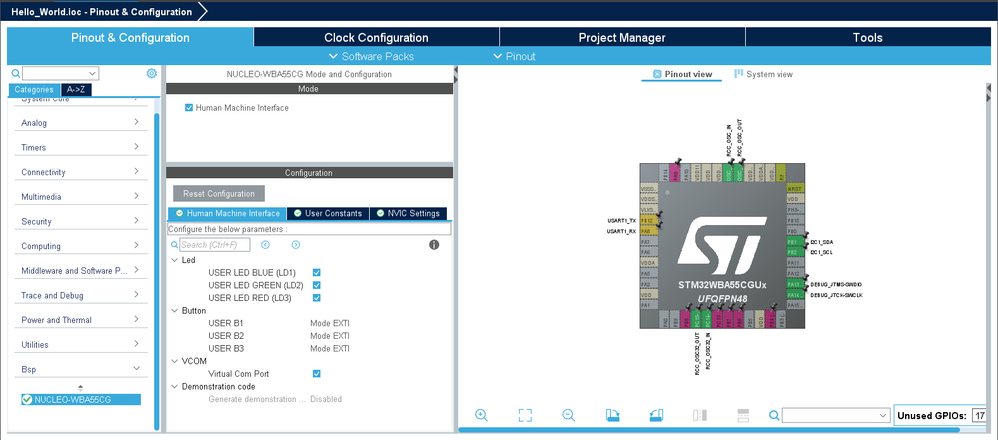The width and height of the screenshot is (998, 440).
Task: Collapse the Led parameter group
Action: pos(175,260)
